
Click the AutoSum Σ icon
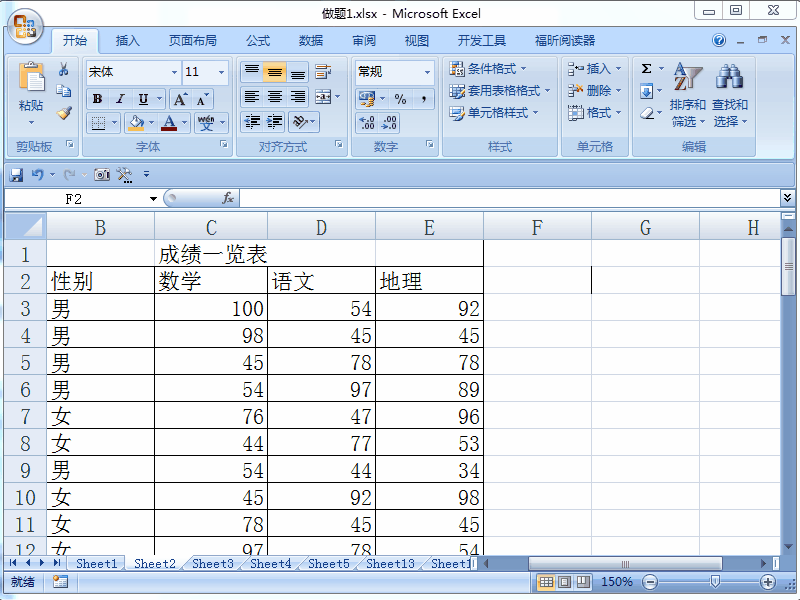(646, 68)
